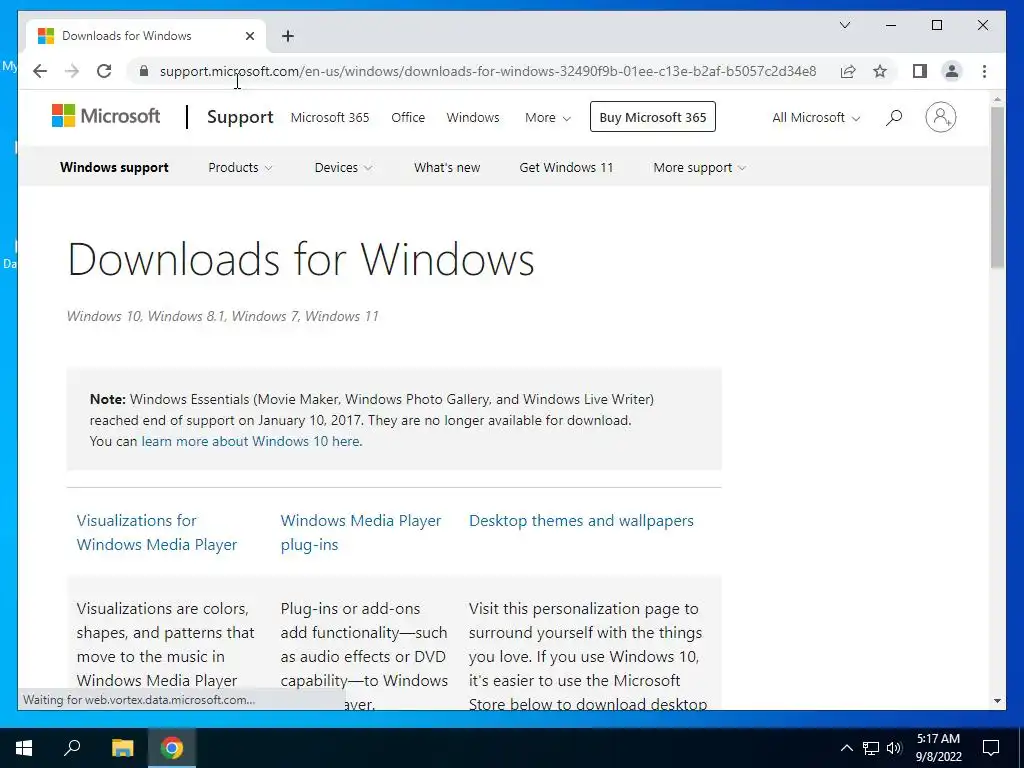1024x768 pixels.
Task: Open the Chrome side panel icon
Action: [x=920, y=71]
